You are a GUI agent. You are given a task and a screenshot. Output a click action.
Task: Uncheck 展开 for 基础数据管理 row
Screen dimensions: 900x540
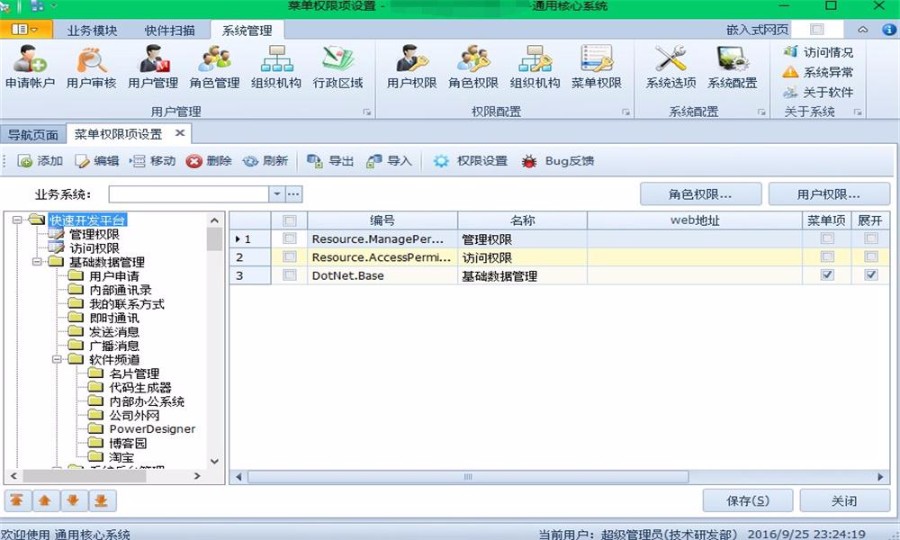pyautogui.click(x=871, y=275)
